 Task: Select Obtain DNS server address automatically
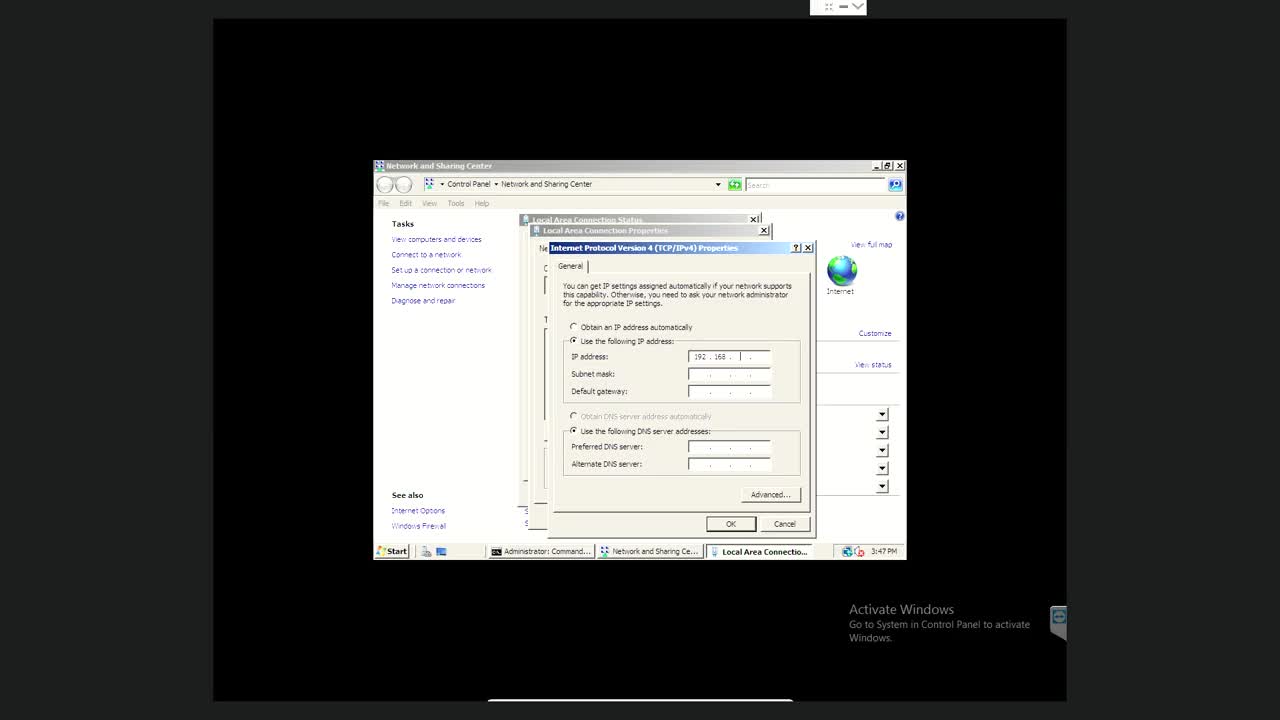573,416
